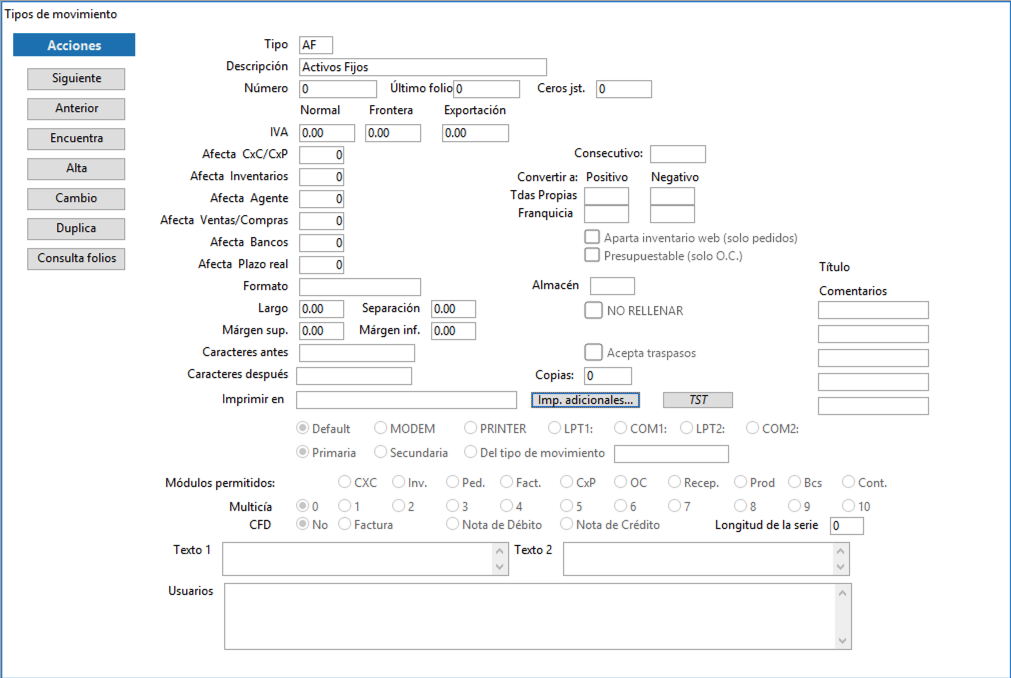The width and height of the screenshot is (1011, 678).
Task: Select Multicía option 5
Action: tap(567, 506)
